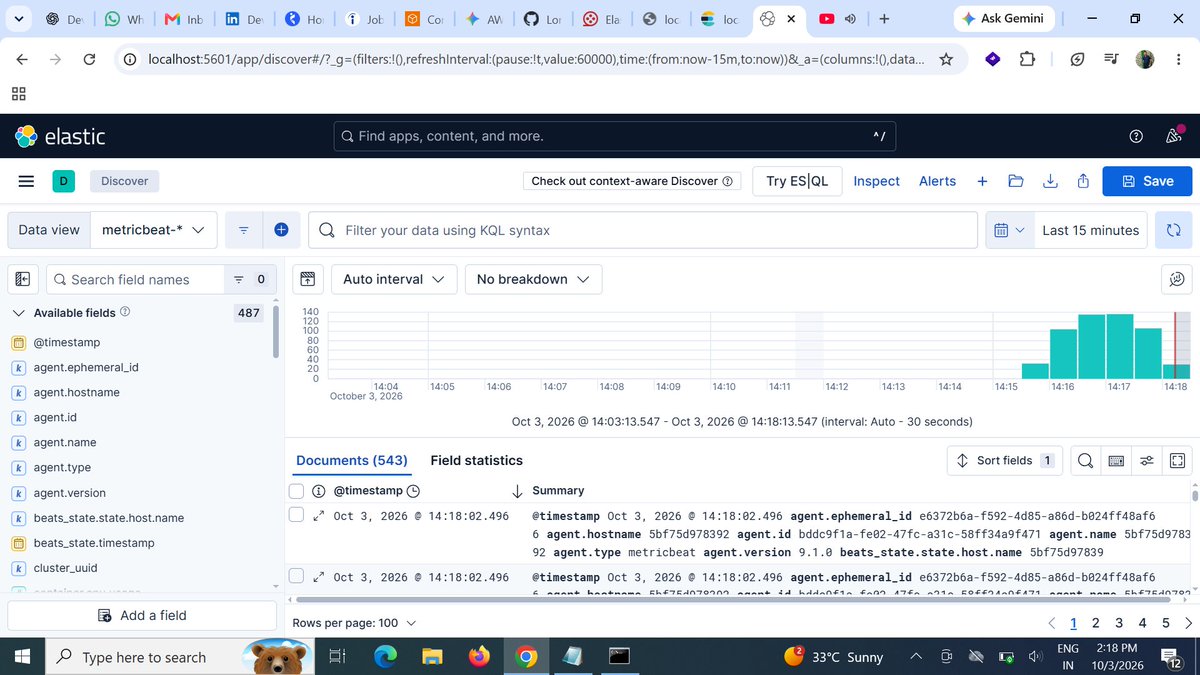This screenshot has width=1200, height=675.
Task: Open Inspect from the top menu
Action: tap(876, 181)
